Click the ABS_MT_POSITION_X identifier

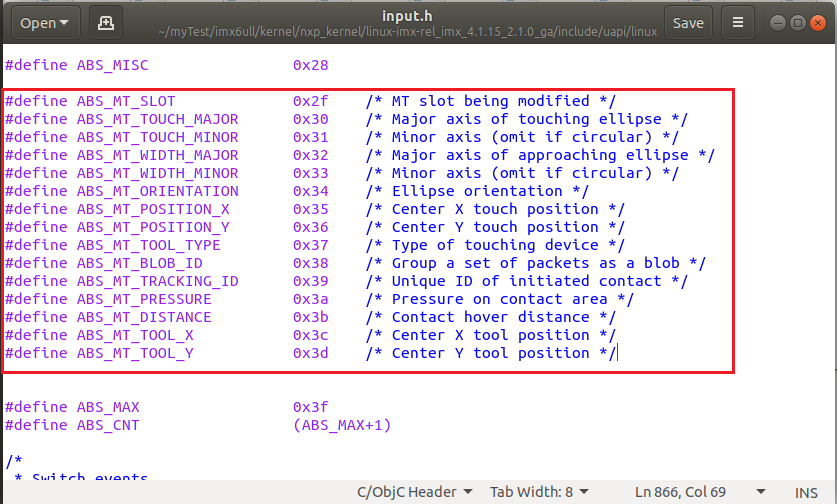(x=153, y=209)
